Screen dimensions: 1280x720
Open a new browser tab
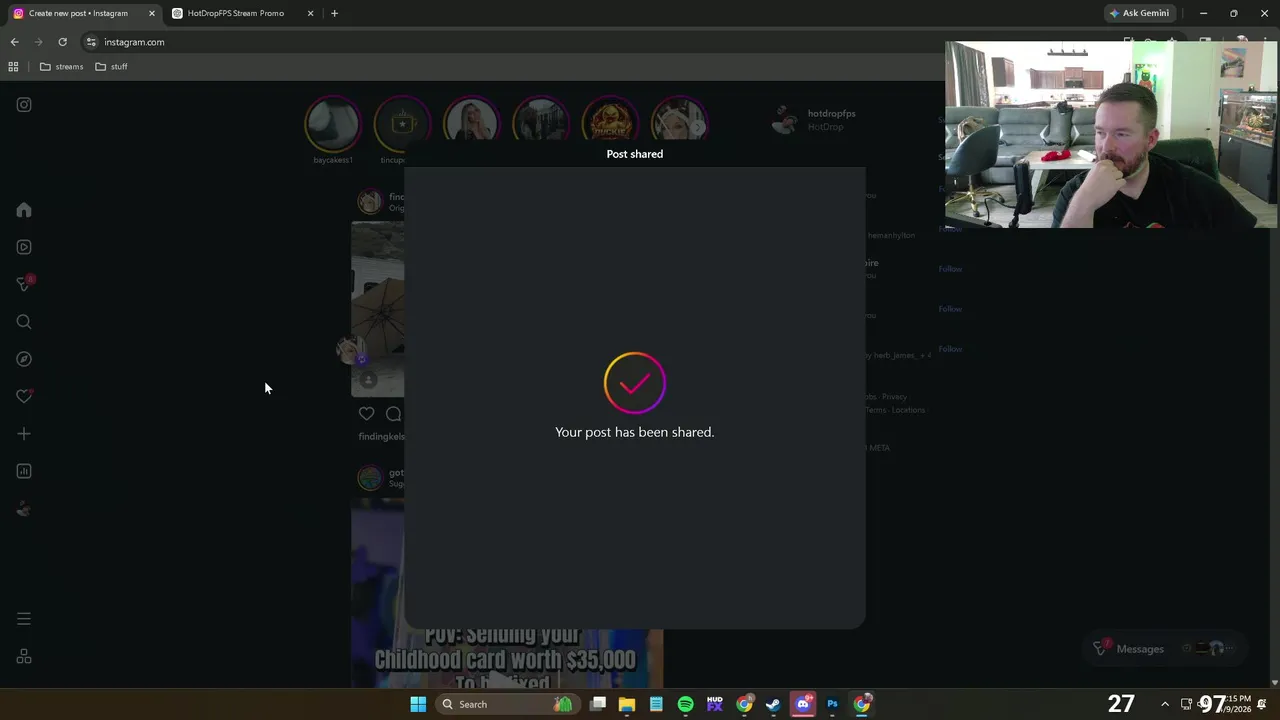click(334, 13)
